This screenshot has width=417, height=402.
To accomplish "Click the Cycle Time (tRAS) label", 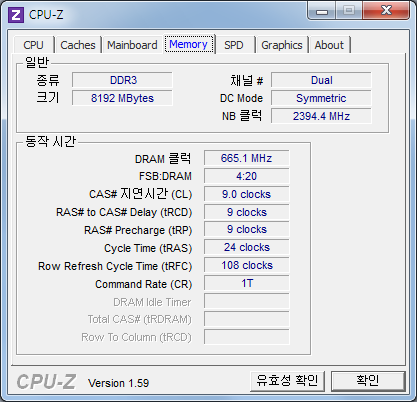I will 148,248.
